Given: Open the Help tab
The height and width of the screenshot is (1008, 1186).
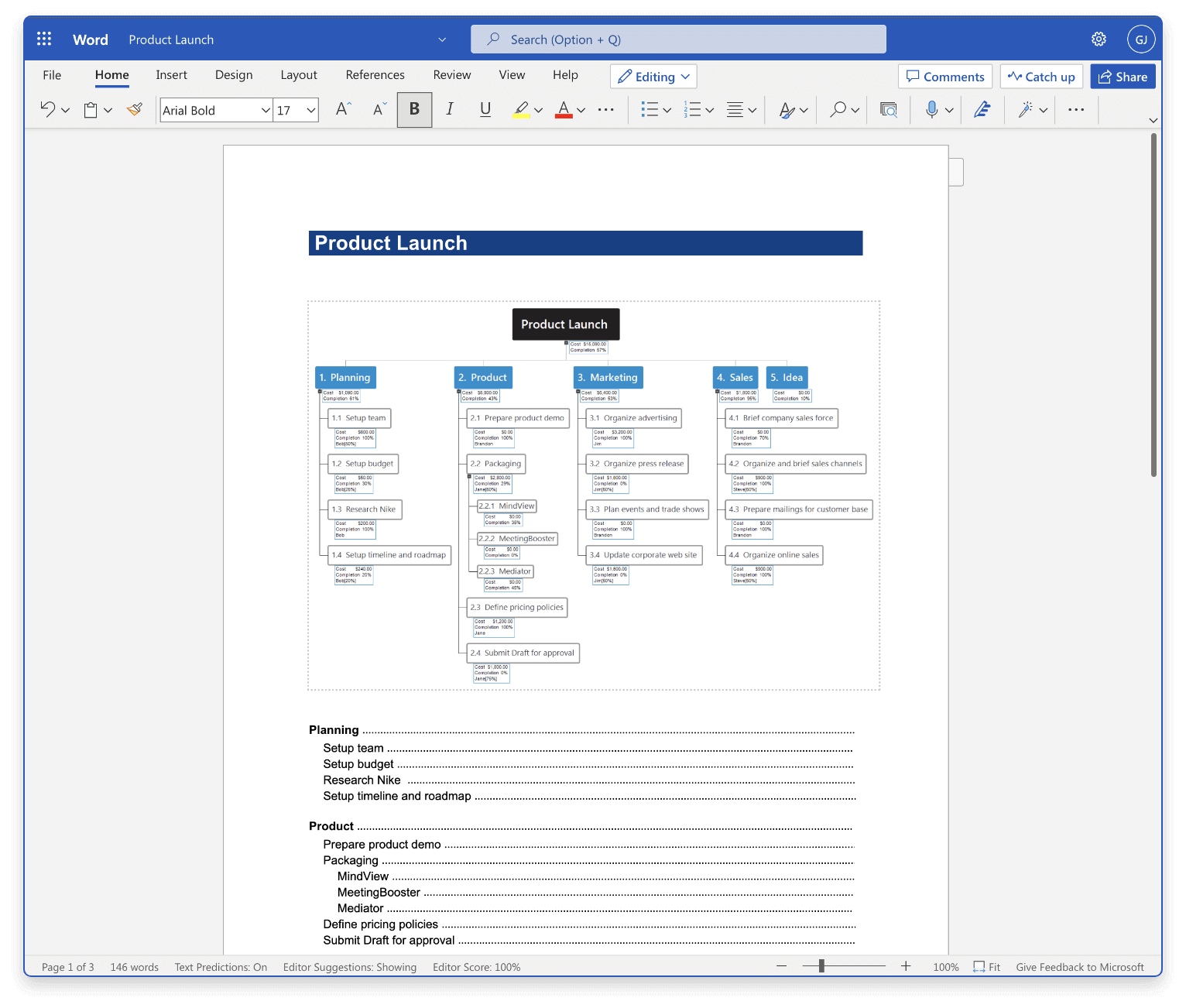Looking at the screenshot, I should point(565,75).
